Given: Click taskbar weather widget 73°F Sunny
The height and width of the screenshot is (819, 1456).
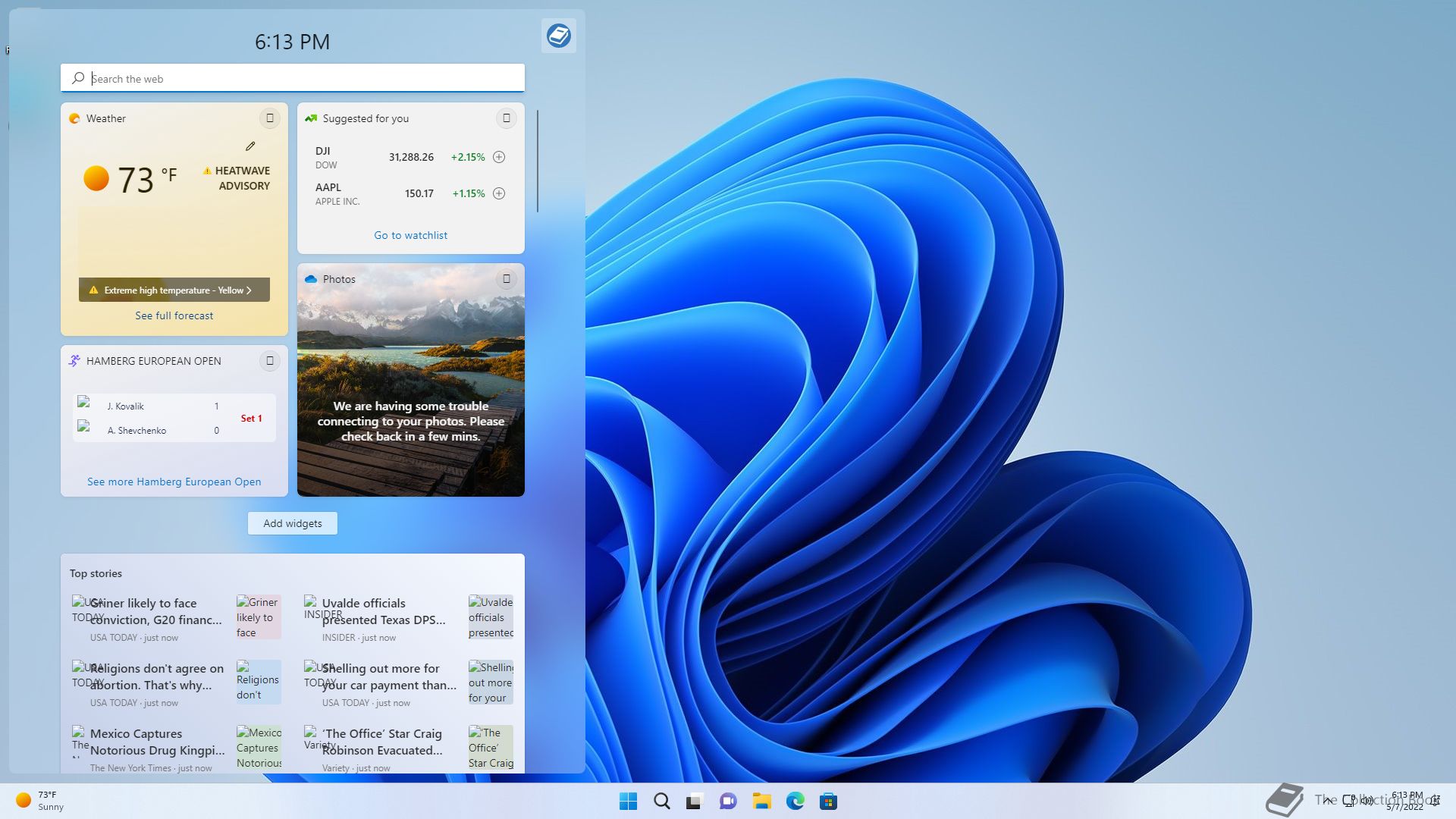Looking at the screenshot, I should tap(39, 801).
